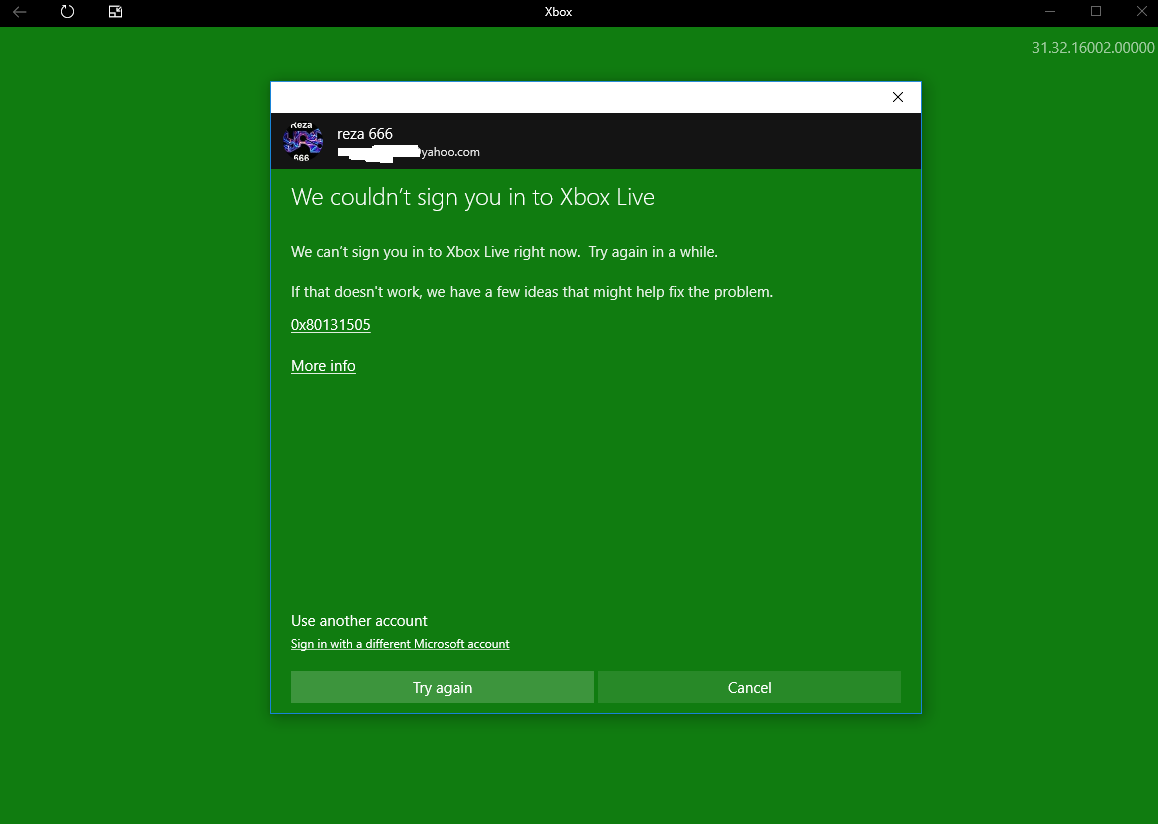Close the Xbox app window
Image resolution: width=1158 pixels, height=824 pixels.
tap(1141, 12)
